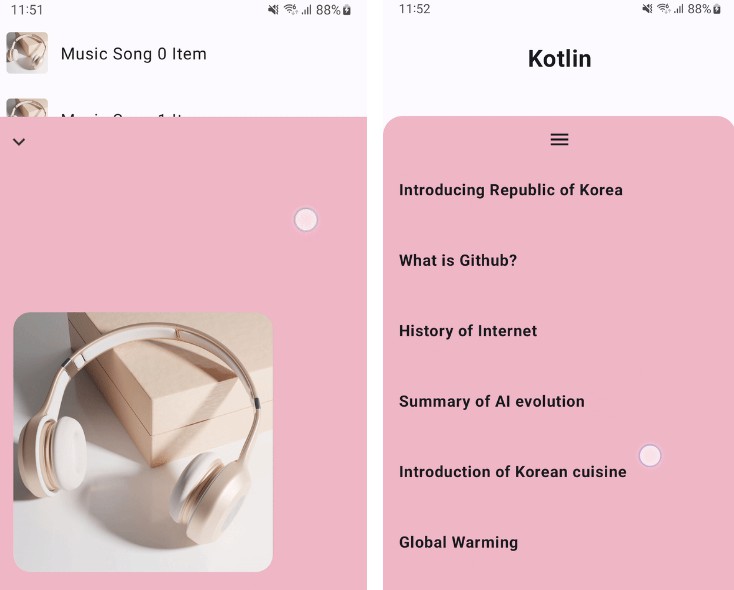Tap the battery icon in right status bar
Image resolution: width=734 pixels, height=590 pixels.
click(x=717, y=9)
